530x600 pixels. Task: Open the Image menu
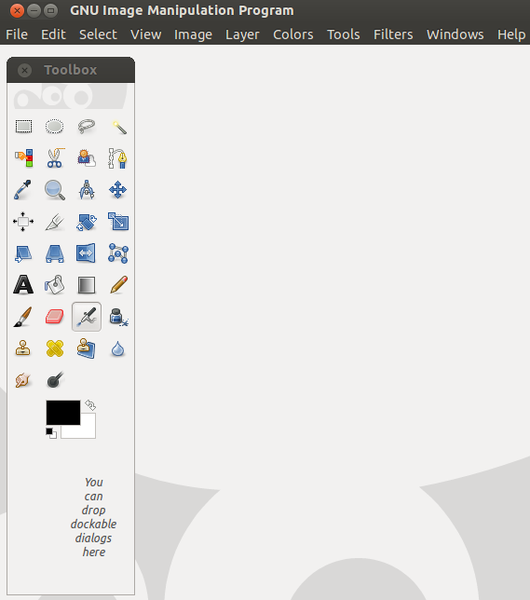click(x=193, y=35)
